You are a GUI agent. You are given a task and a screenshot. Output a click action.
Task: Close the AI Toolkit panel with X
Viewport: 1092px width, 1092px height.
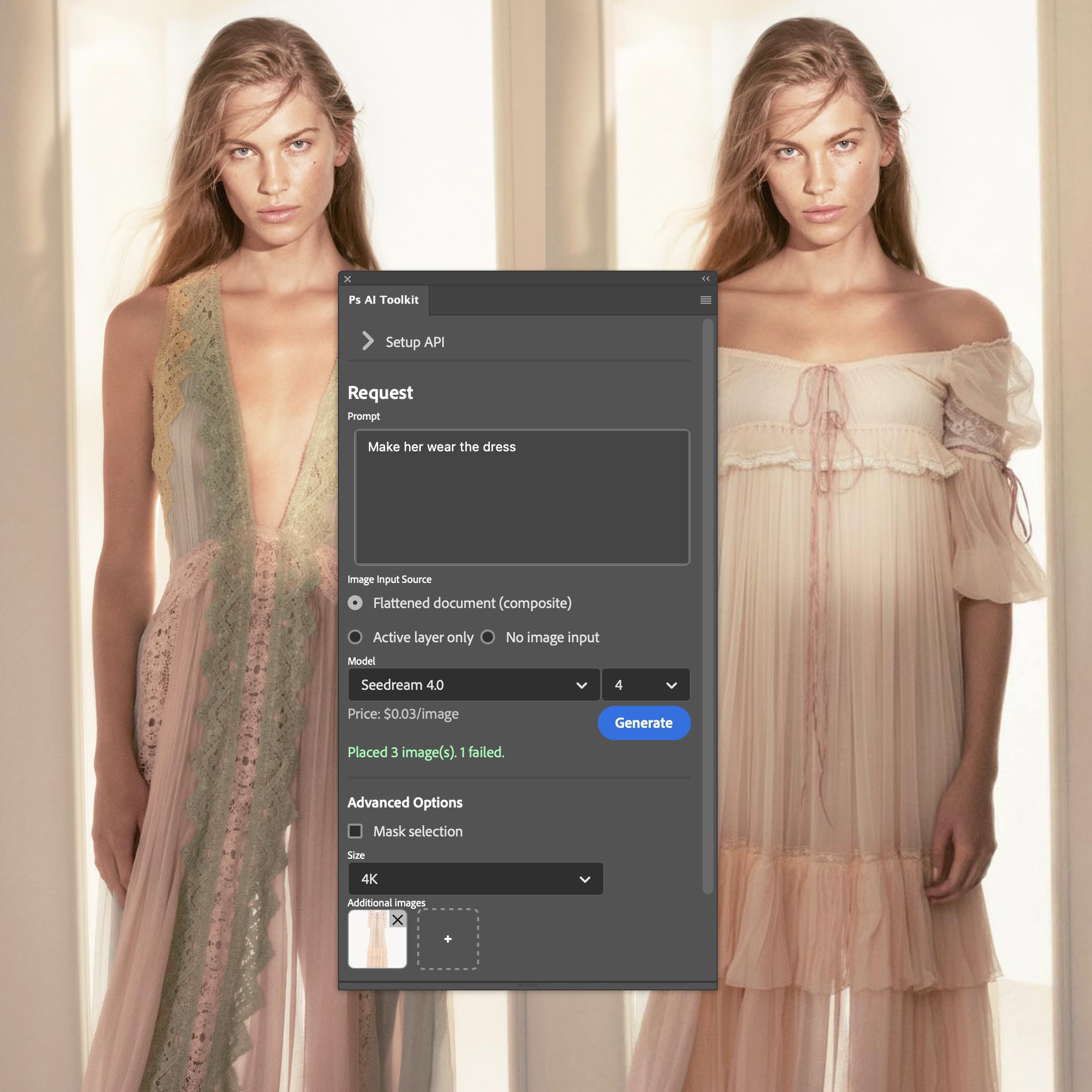pos(348,279)
